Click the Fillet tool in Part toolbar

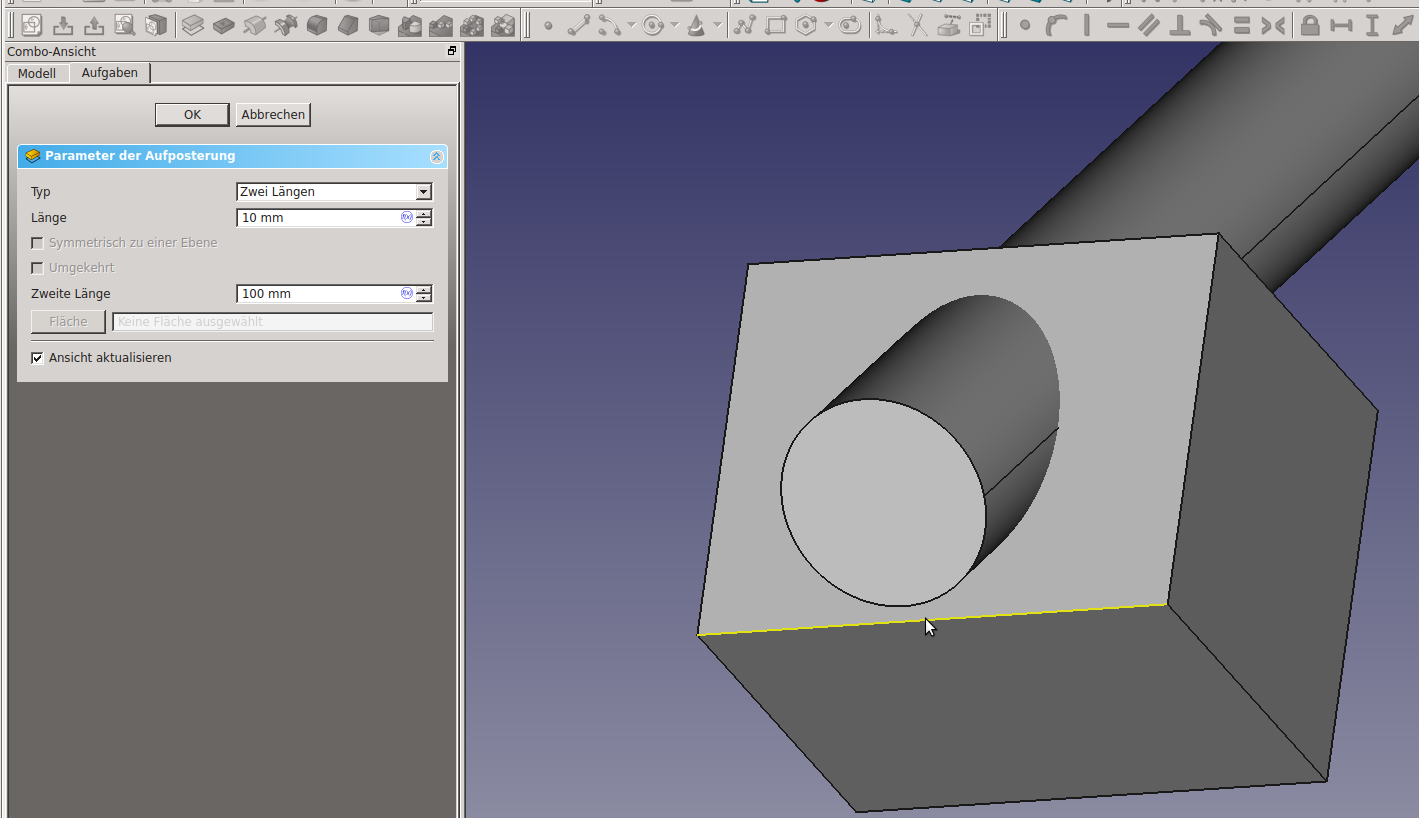317,25
